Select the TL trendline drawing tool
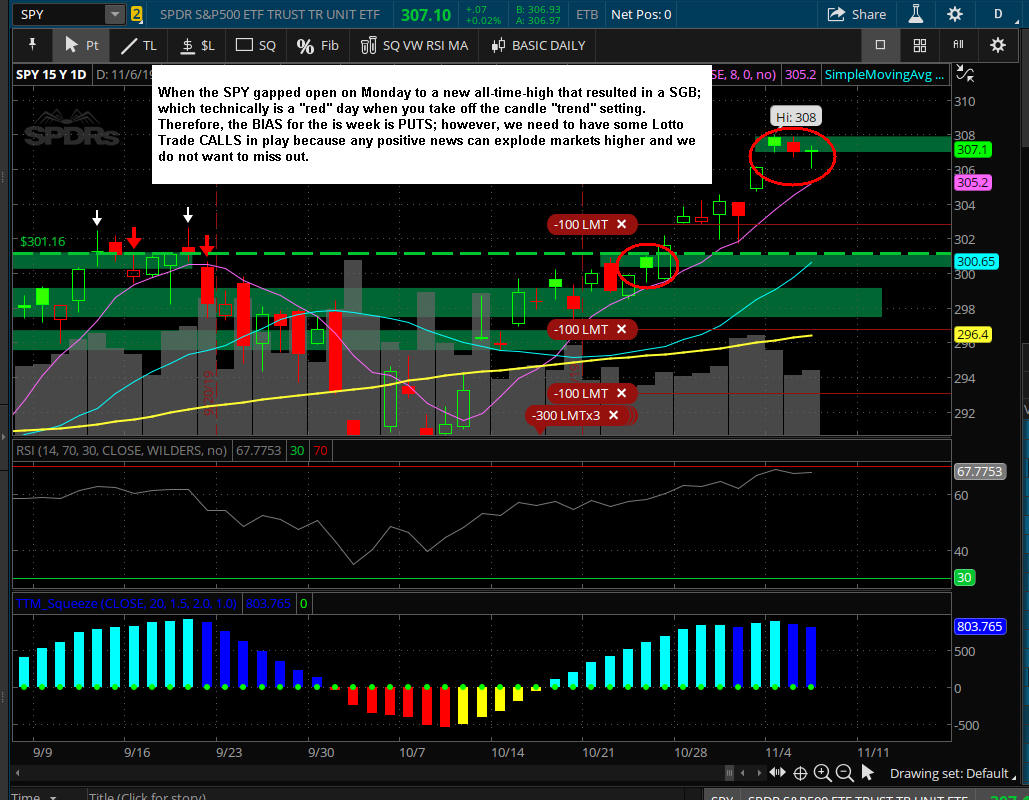Image resolution: width=1029 pixels, height=800 pixels. point(138,45)
